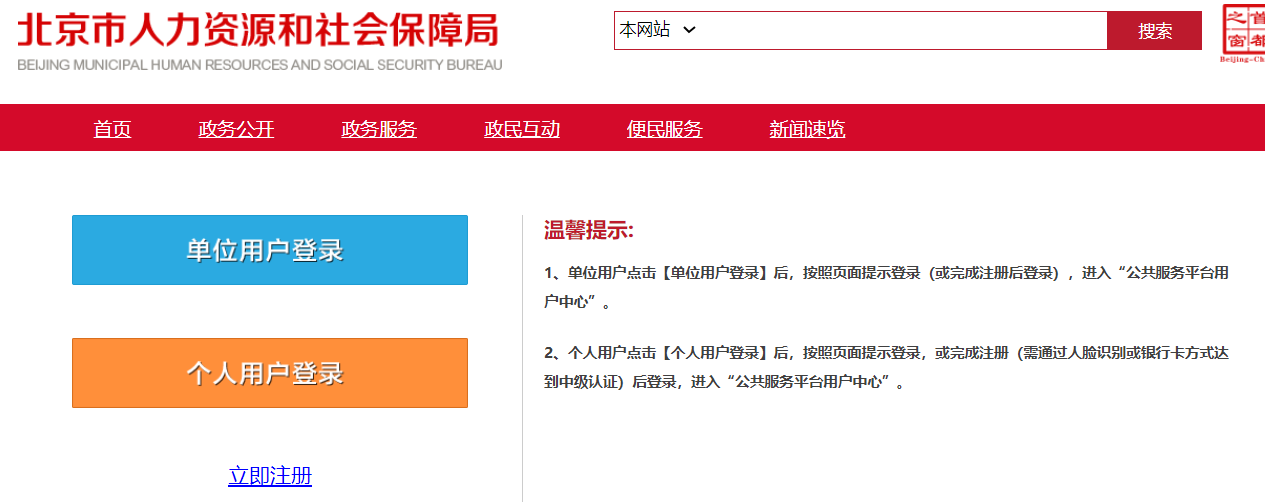Click the tip text starting '1、单位用户点击'

(x=887, y=287)
